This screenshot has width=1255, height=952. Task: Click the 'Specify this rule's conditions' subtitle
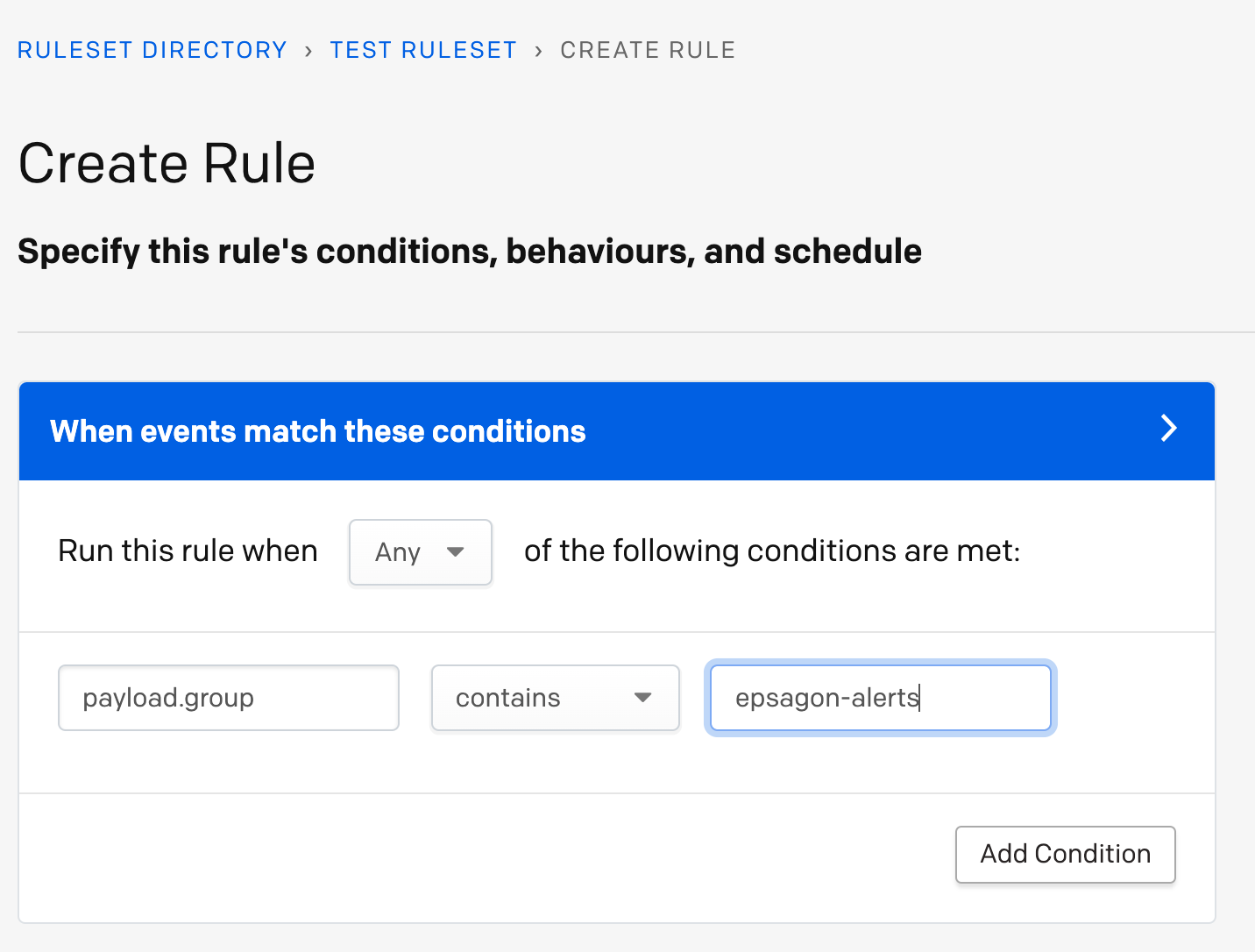[470, 252]
